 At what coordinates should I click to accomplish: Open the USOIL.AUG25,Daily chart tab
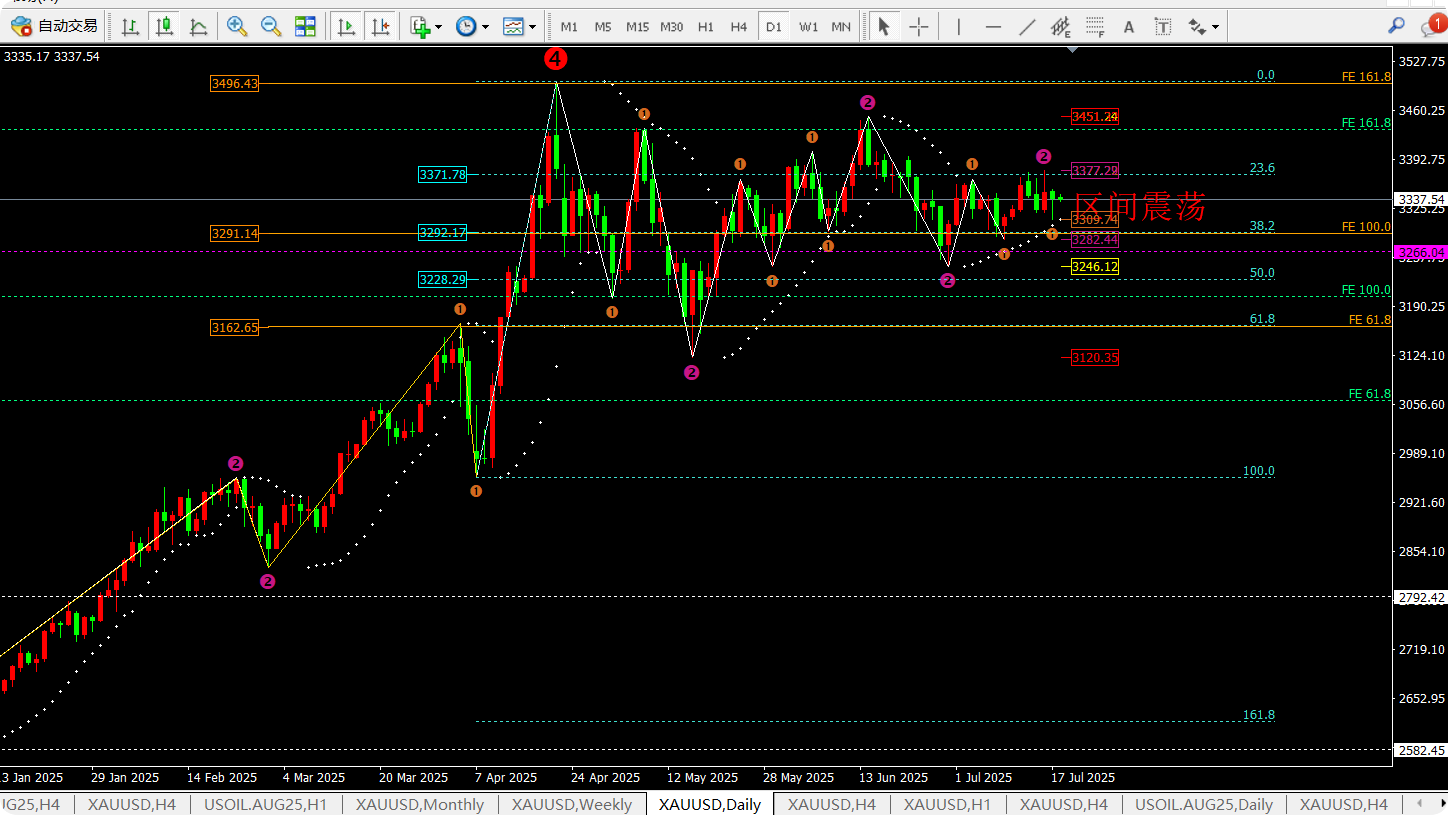(1203, 804)
